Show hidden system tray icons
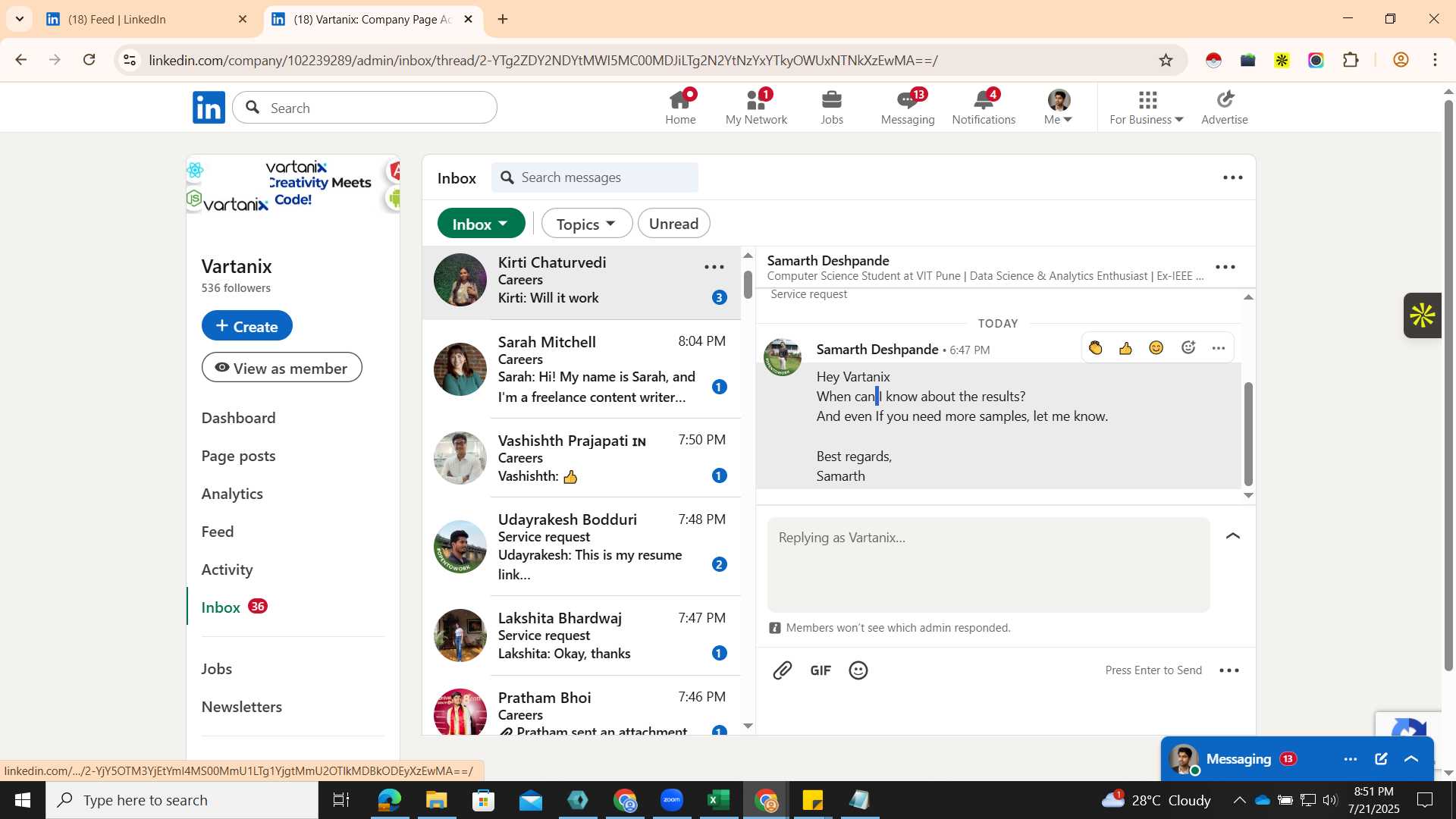1456x819 pixels. [x=1239, y=800]
